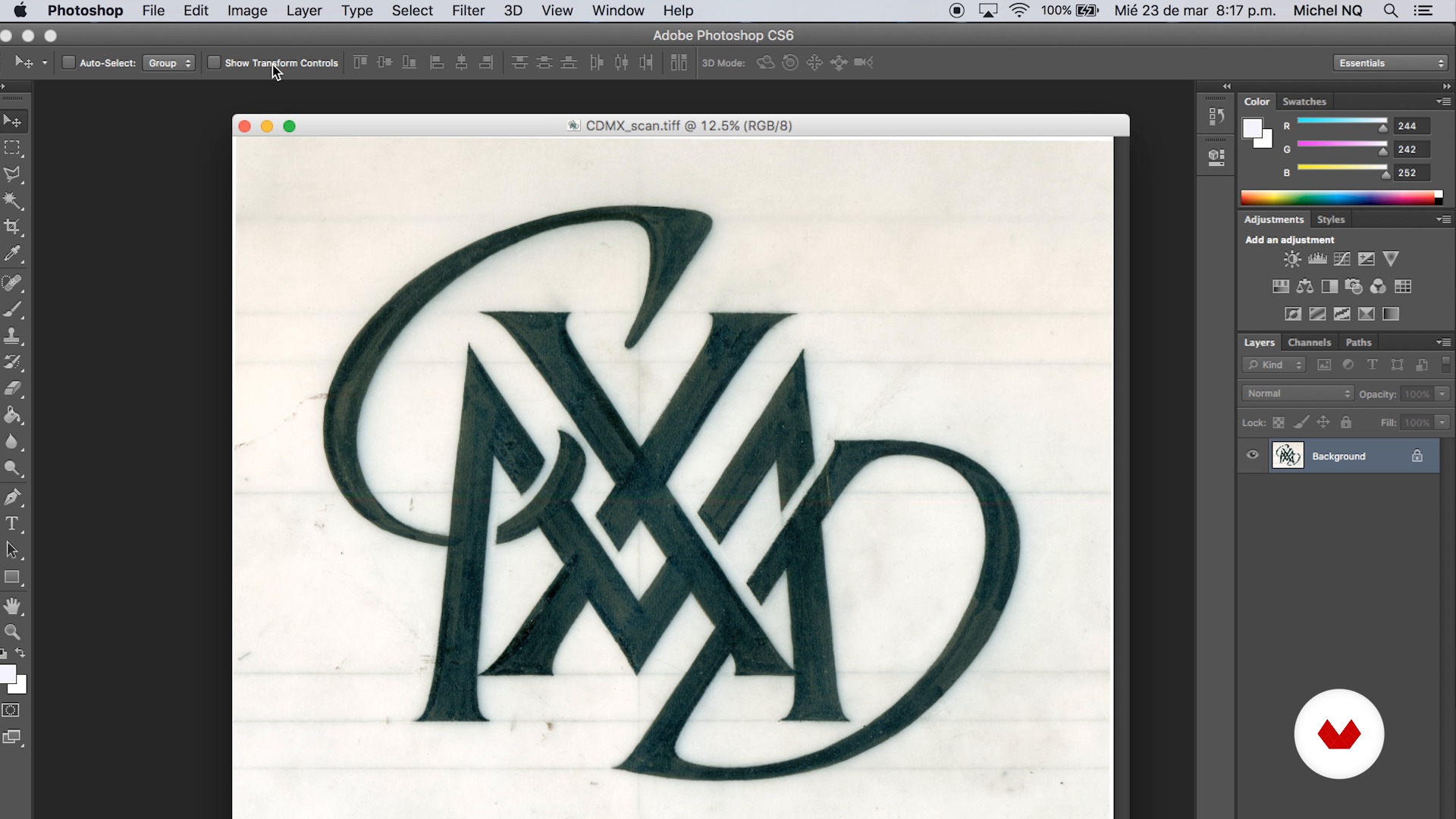
Task: Open the Color panel options menu
Action: (1443, 102)
